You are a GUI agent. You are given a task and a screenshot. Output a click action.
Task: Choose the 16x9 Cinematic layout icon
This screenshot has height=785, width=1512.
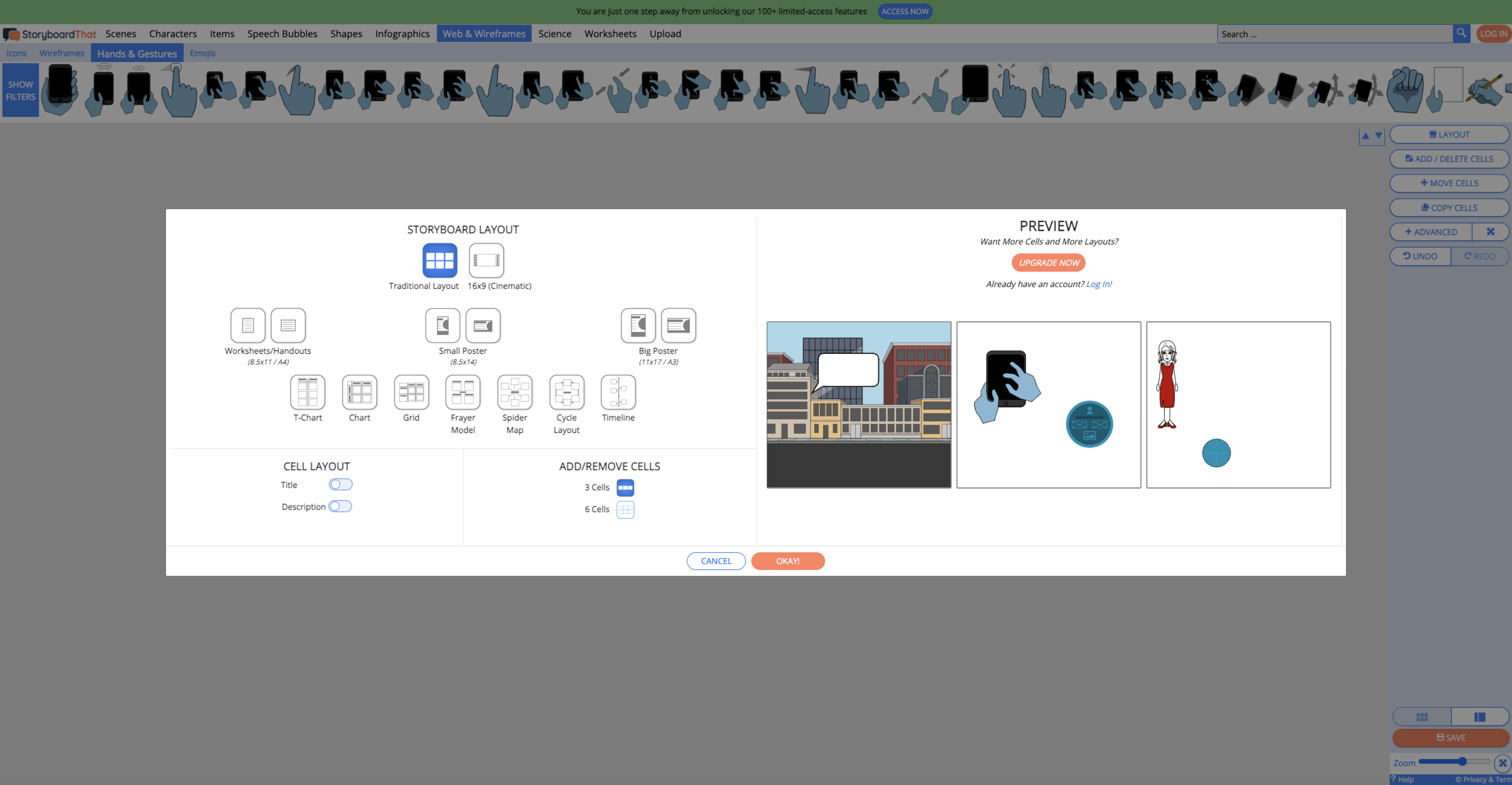tap(486, 260)
